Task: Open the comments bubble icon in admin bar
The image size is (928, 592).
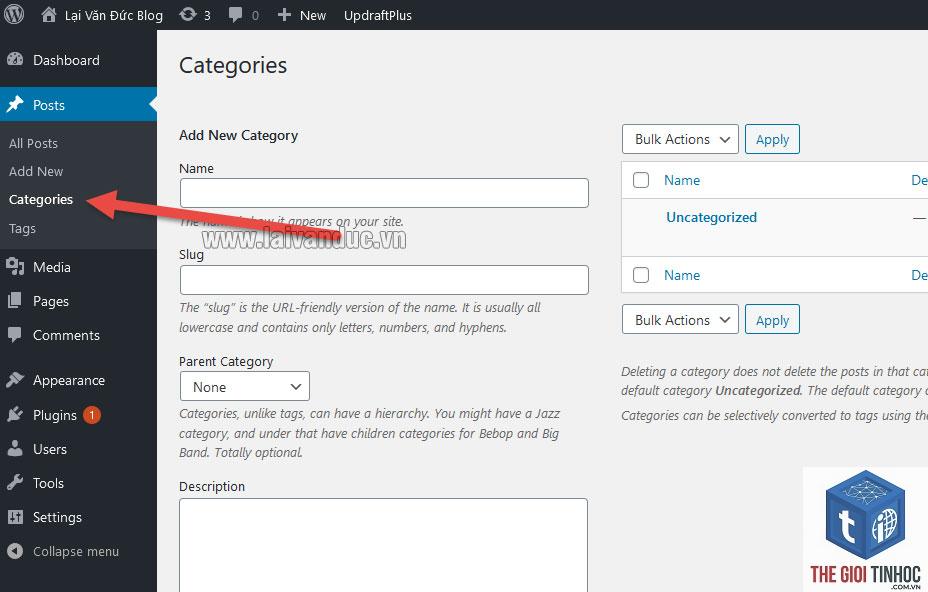Action: pos(236,15)
